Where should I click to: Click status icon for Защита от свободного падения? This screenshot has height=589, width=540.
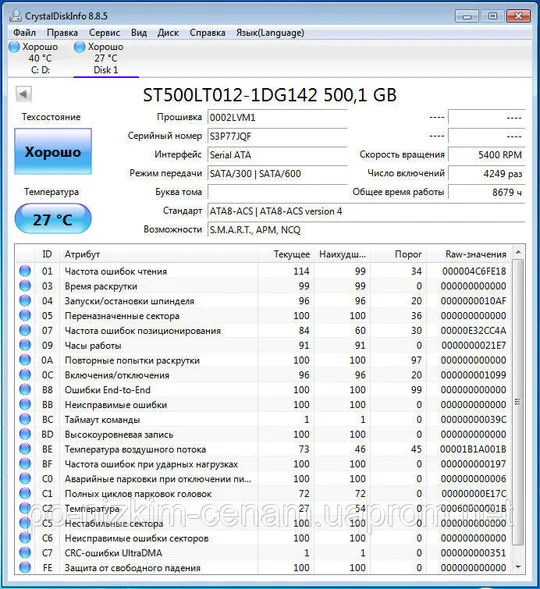click(25, 568)
